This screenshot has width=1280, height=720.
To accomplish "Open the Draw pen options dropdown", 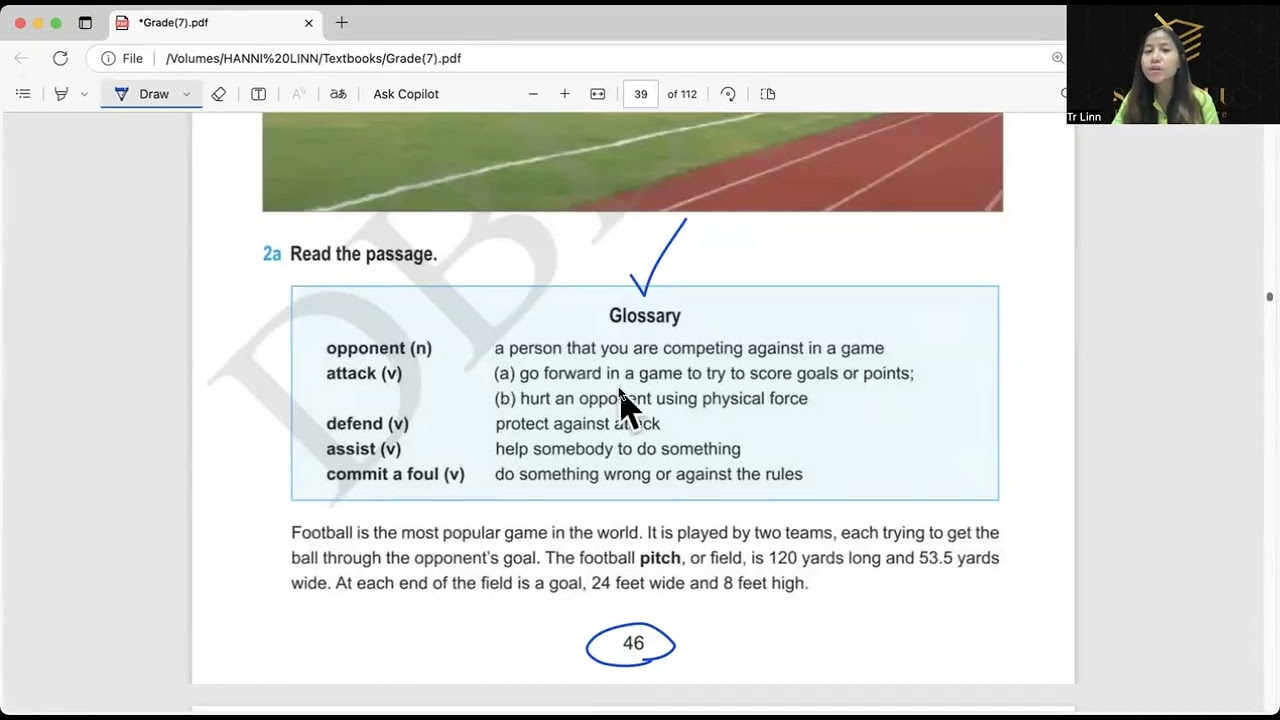I will click(186, 94).
